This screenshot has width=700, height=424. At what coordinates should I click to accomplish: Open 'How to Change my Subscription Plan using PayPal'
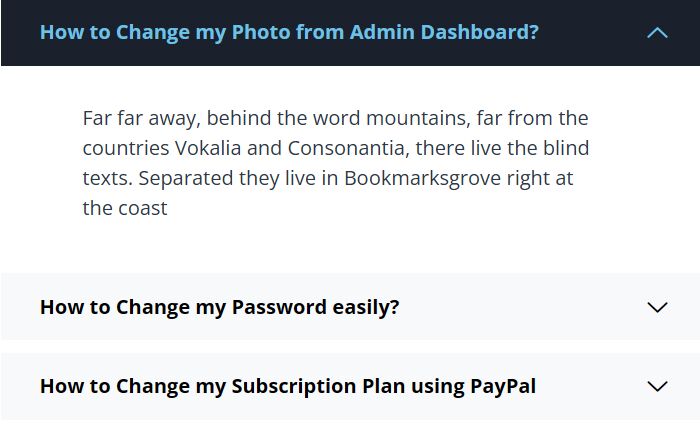(x=287, y=386)
